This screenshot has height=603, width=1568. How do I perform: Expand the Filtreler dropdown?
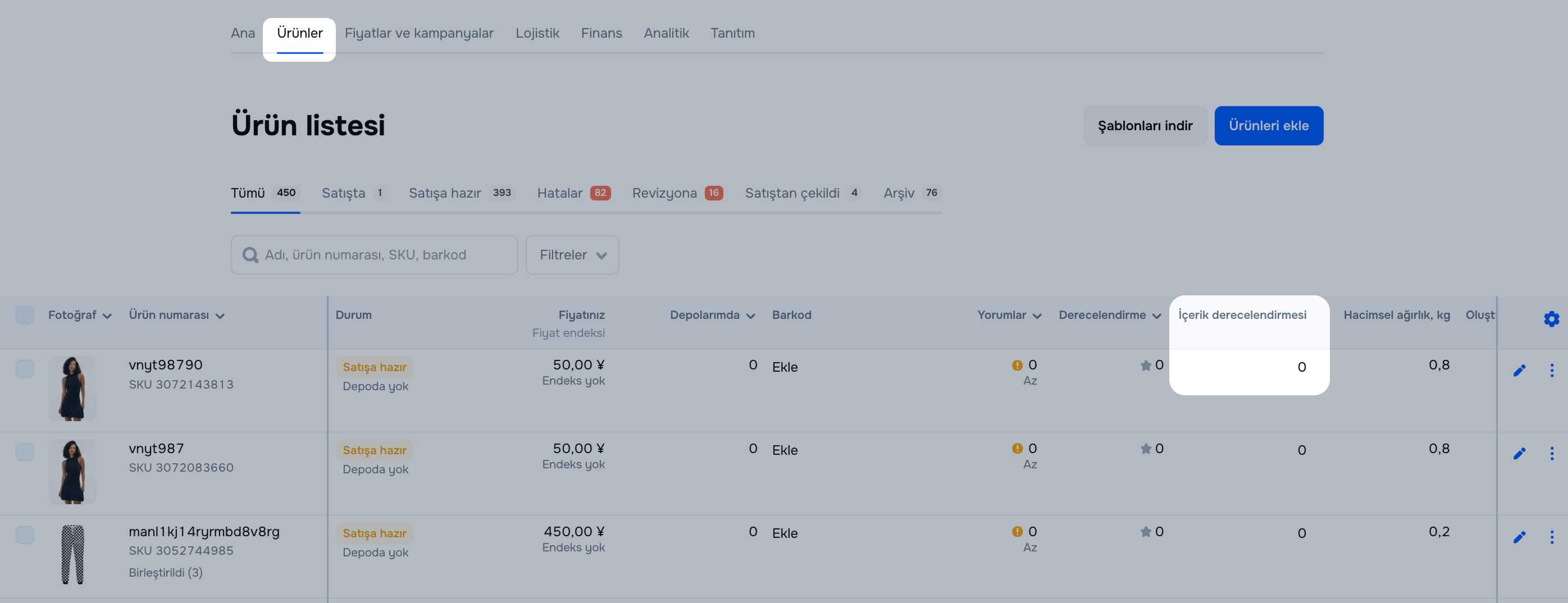pyautogui.click(x=572, y=255)
